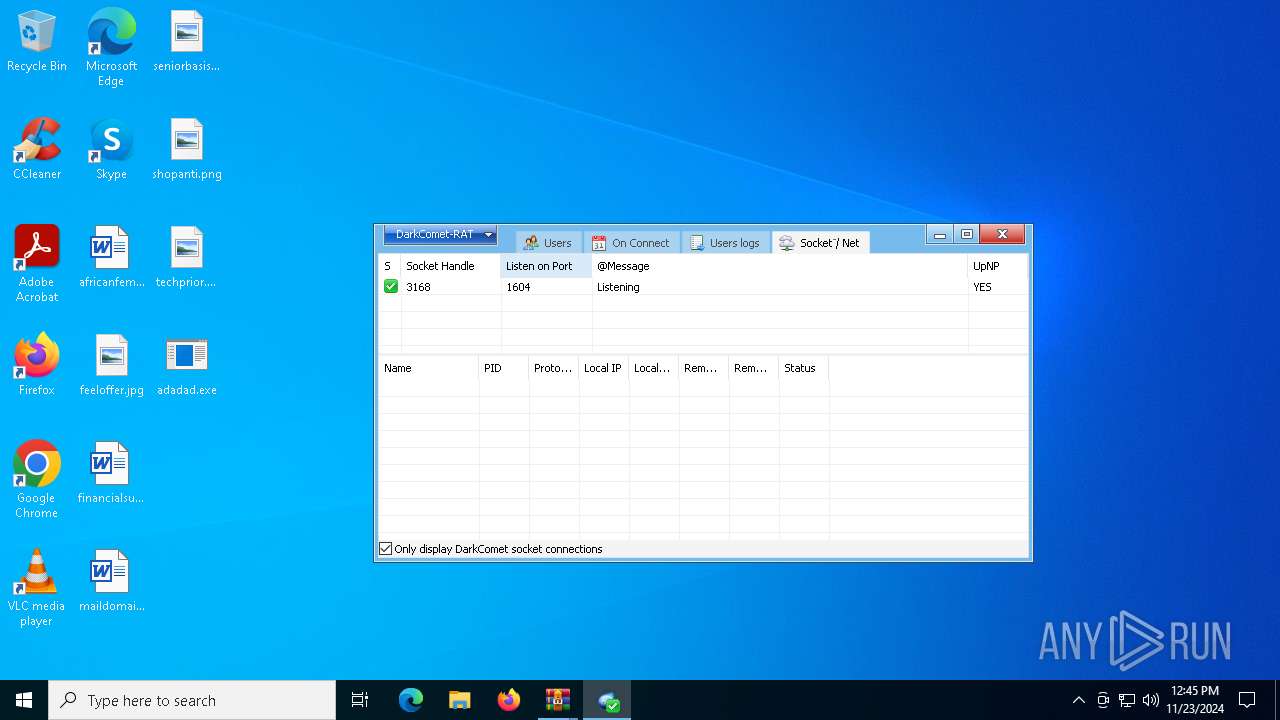
Task: Select the Adobe Acrobat desktop shortcut
Action: pos(37,264)
